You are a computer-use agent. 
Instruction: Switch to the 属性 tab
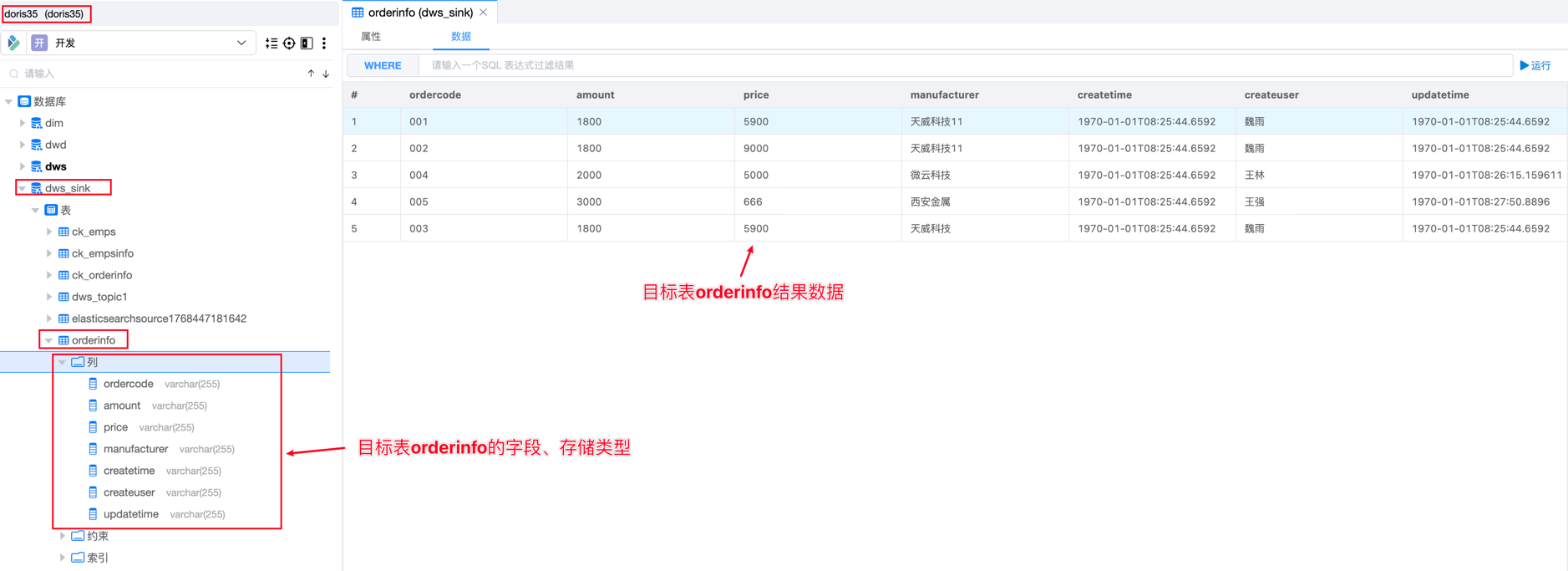[x=371, y=37]
